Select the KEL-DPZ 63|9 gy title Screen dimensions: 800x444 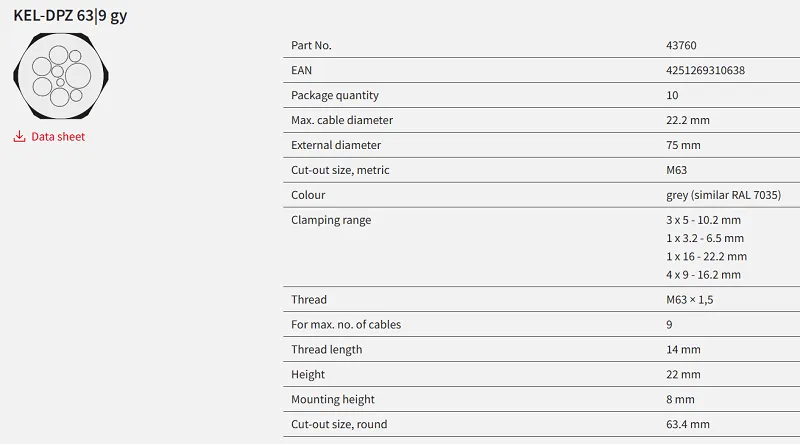pos(70,16)
